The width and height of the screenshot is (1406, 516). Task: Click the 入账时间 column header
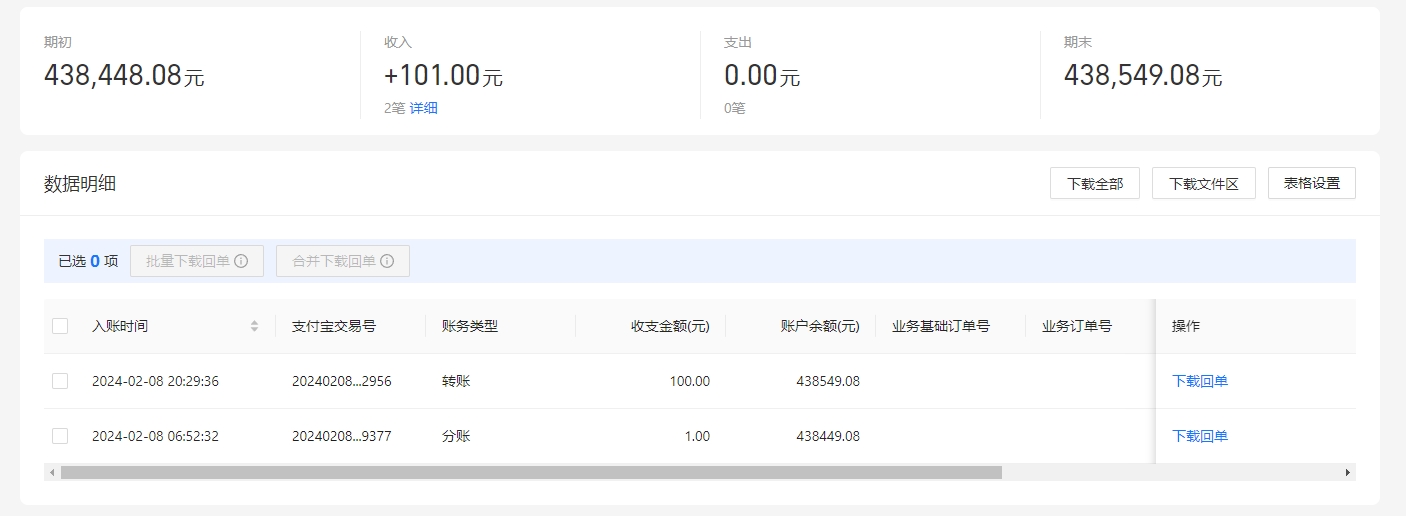coord(120,326)
